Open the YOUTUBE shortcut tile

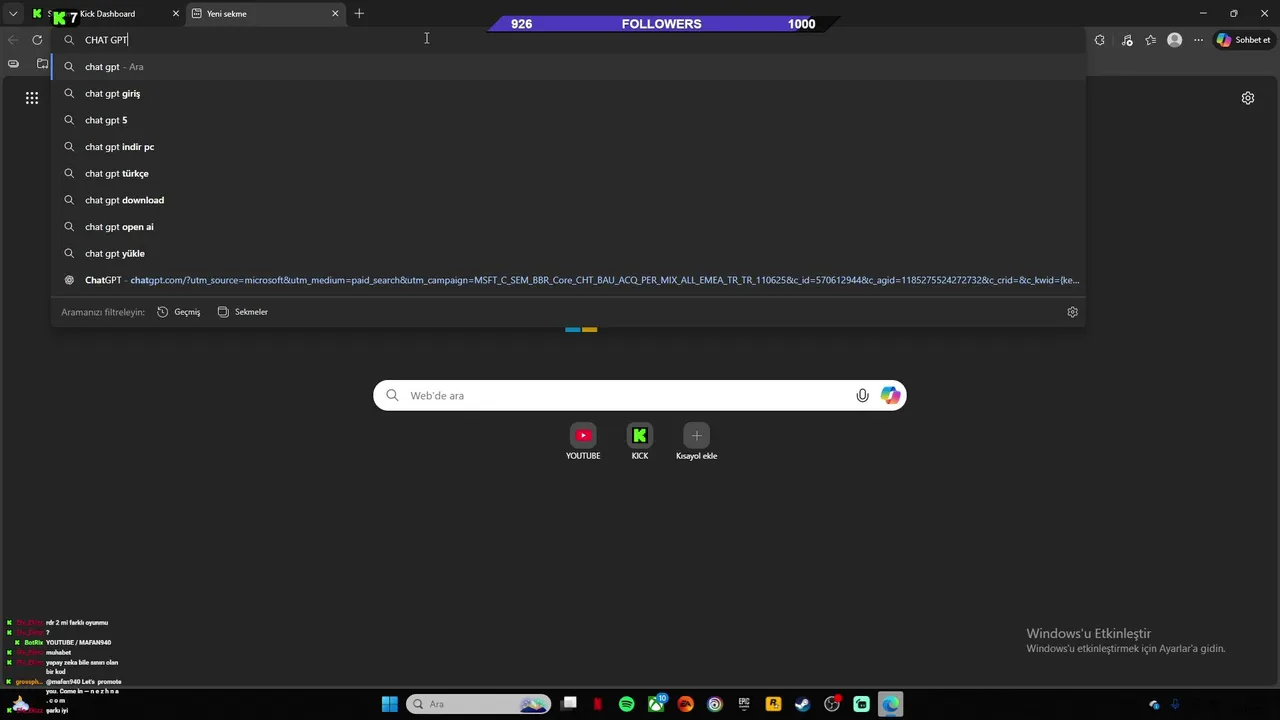click(x=583, y=442)
